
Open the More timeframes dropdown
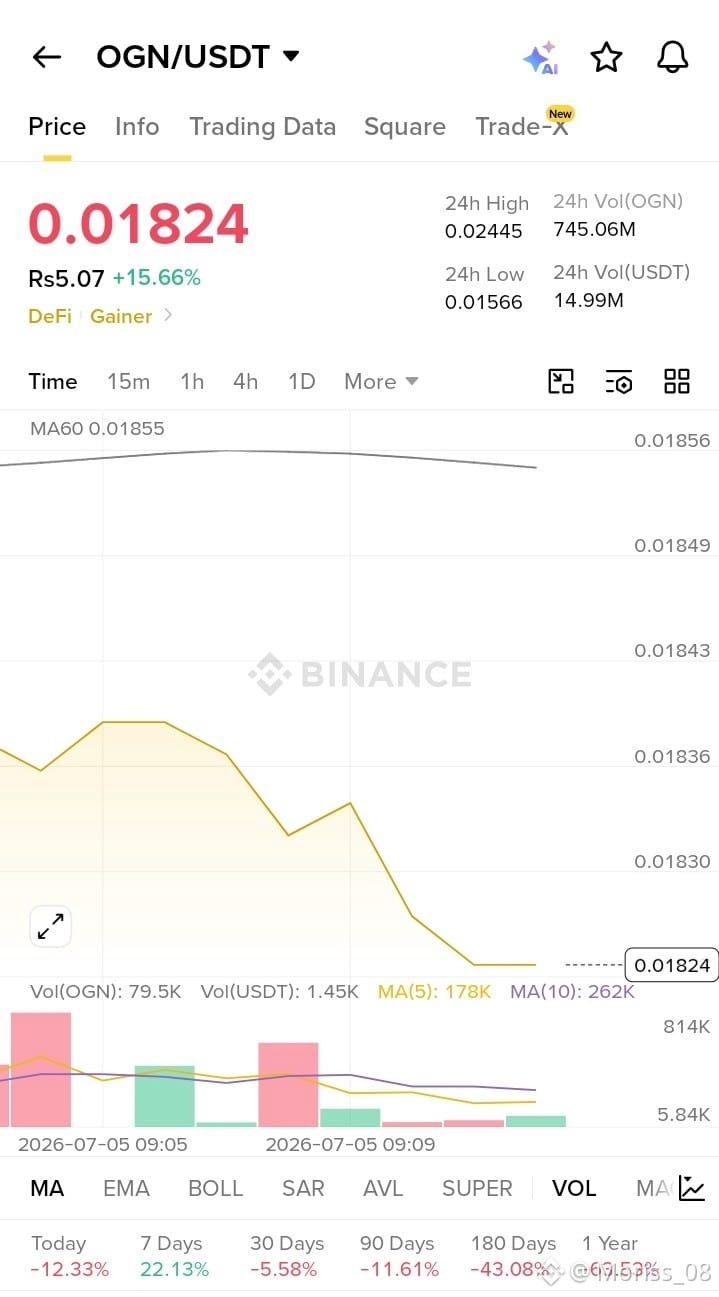[x=381, y=381]
